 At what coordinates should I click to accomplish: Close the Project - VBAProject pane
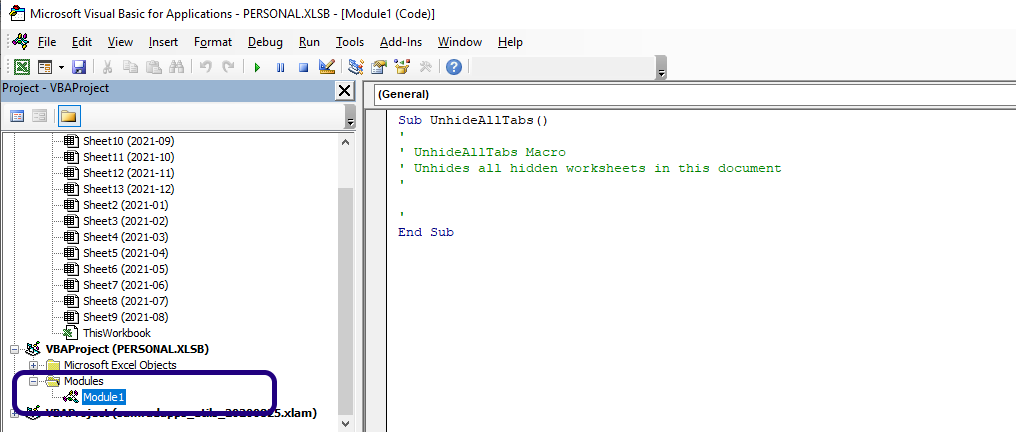345,91
